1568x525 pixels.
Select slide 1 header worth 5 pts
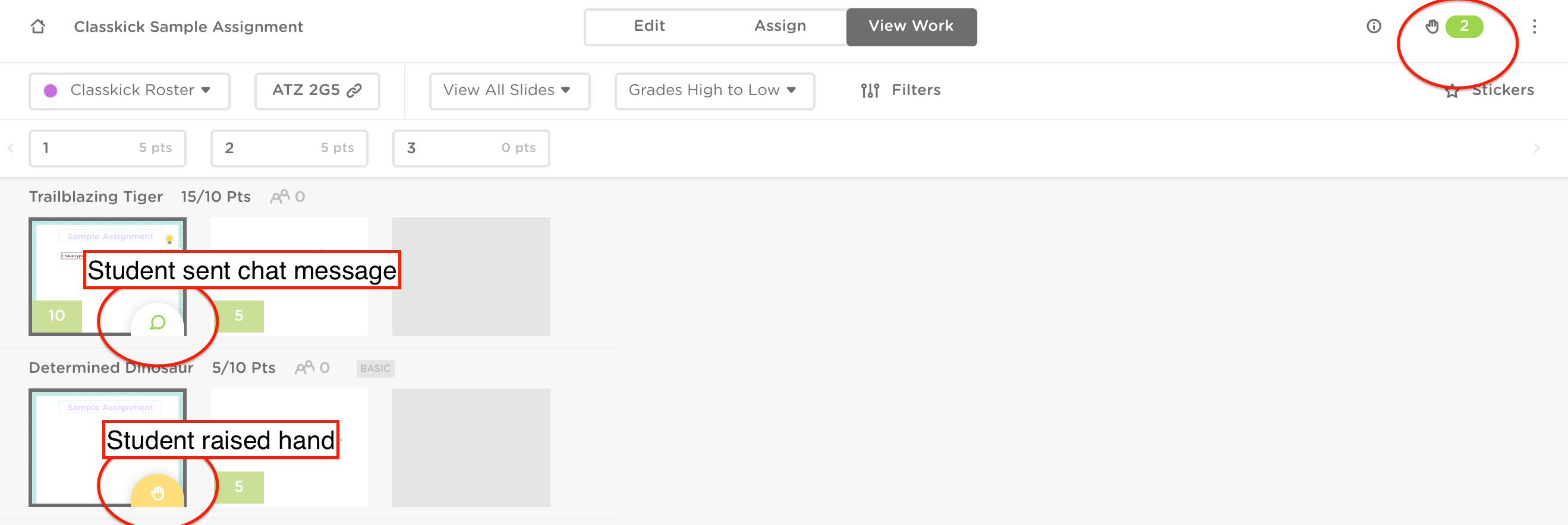pyautogui.click(x=107, y=148)
